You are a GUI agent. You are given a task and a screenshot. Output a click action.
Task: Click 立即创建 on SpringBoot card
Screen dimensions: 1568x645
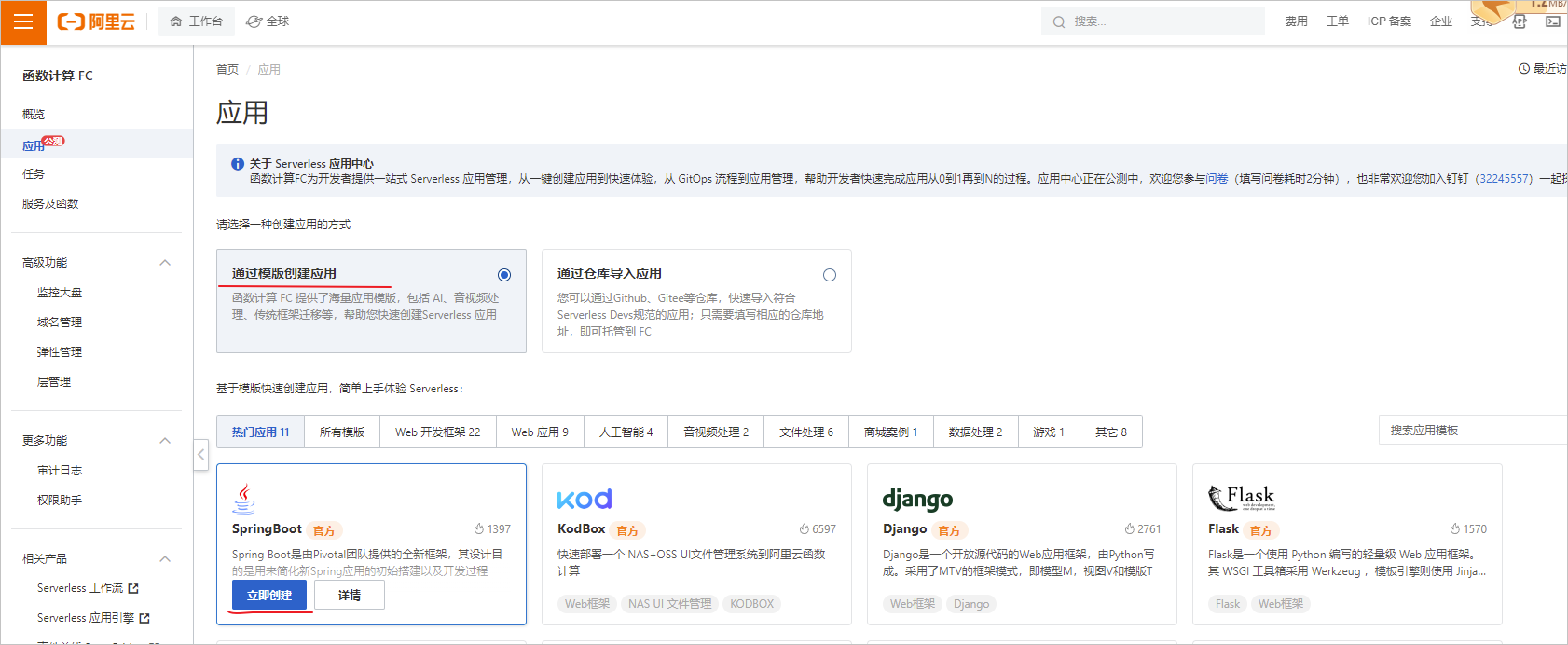(269, 596)
